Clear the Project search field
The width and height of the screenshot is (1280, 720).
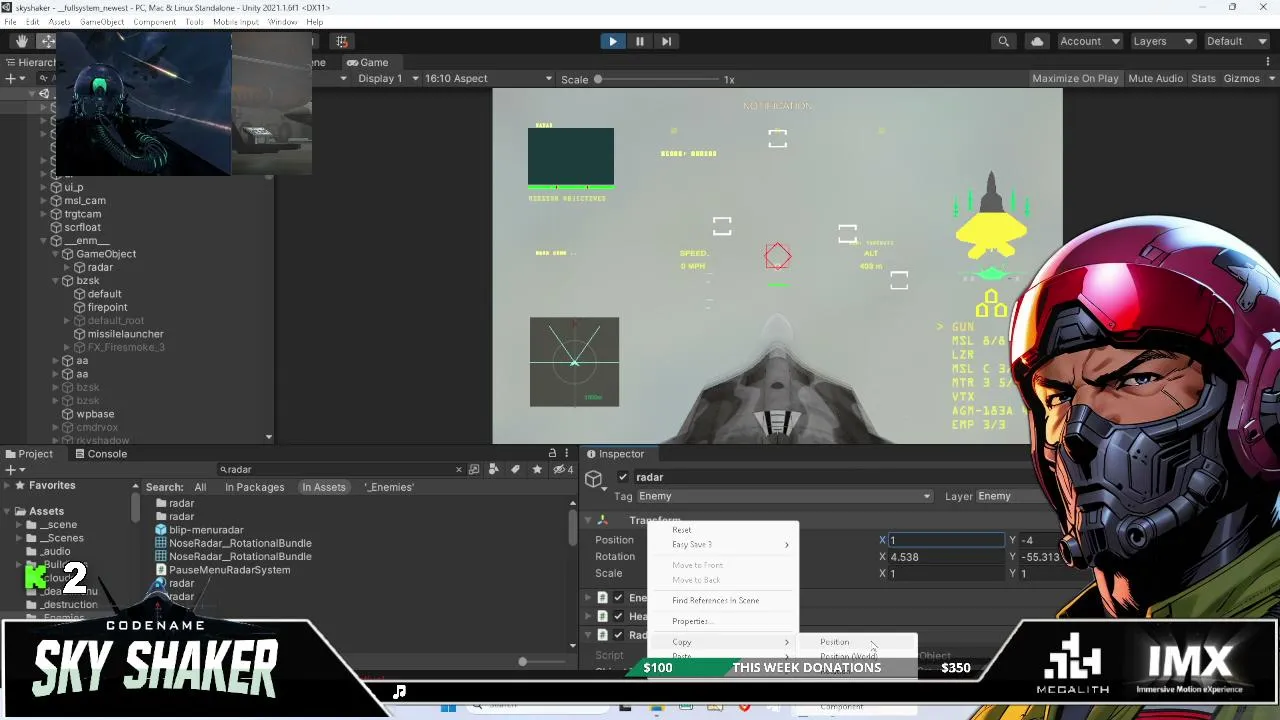click(459, 470)
